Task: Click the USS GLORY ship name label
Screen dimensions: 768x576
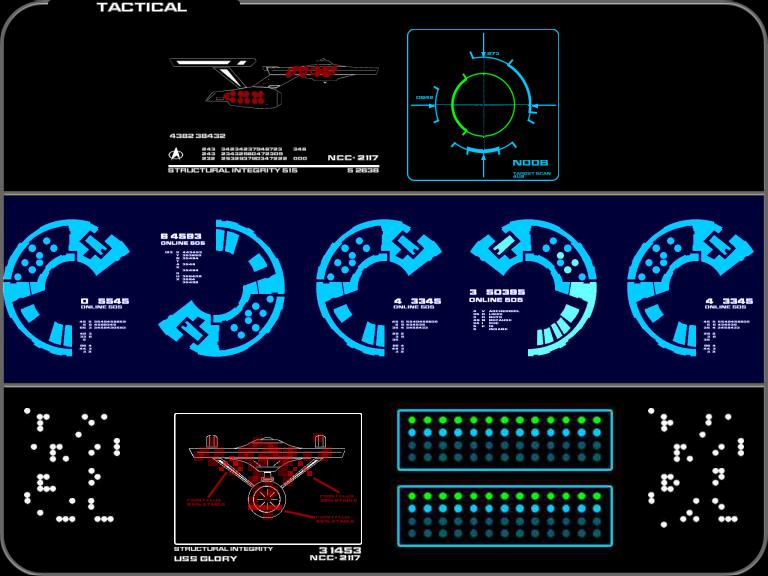Action: coord(205,558)
